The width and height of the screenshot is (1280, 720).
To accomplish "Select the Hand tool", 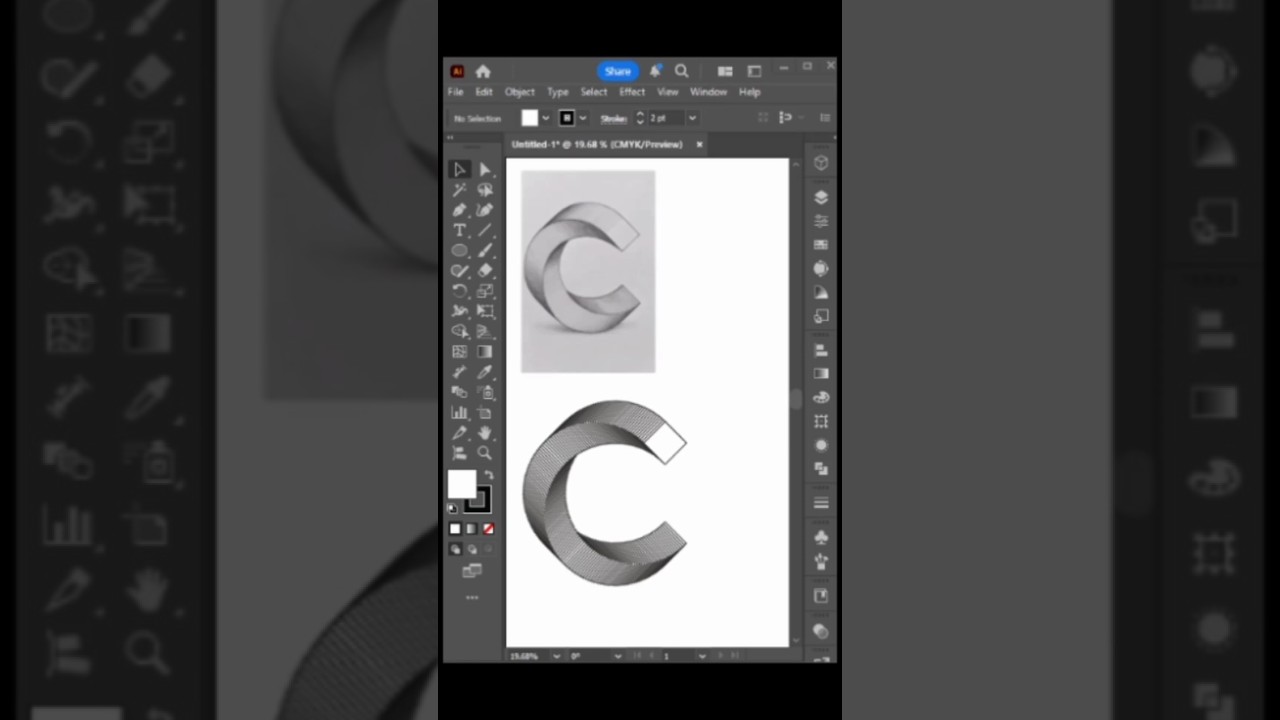I will coord(485,432).
